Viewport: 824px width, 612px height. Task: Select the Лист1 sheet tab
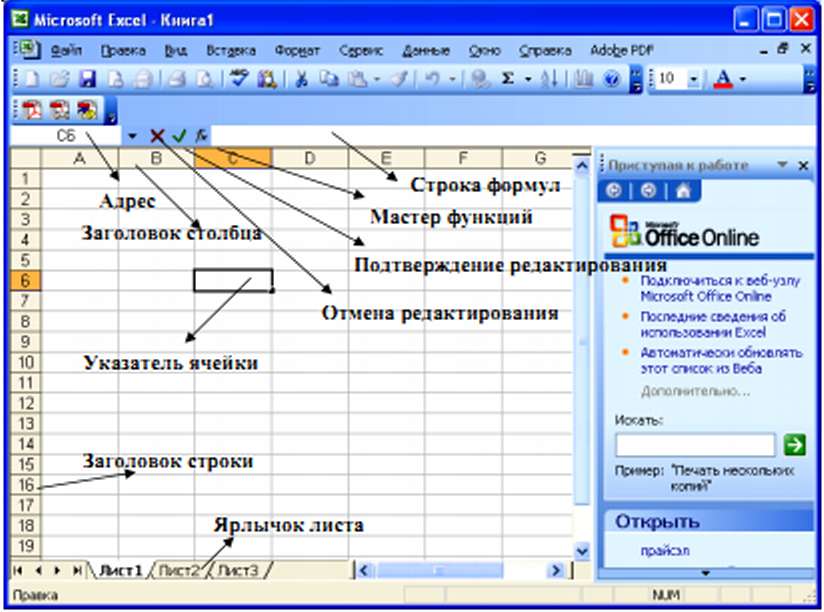pyautogui.click(x=121, y=570)
